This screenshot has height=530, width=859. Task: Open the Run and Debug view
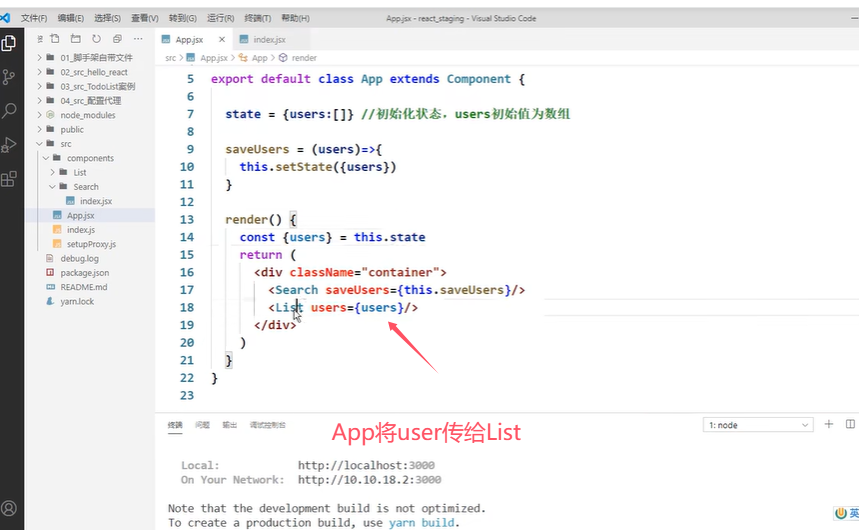click(9, 144)
